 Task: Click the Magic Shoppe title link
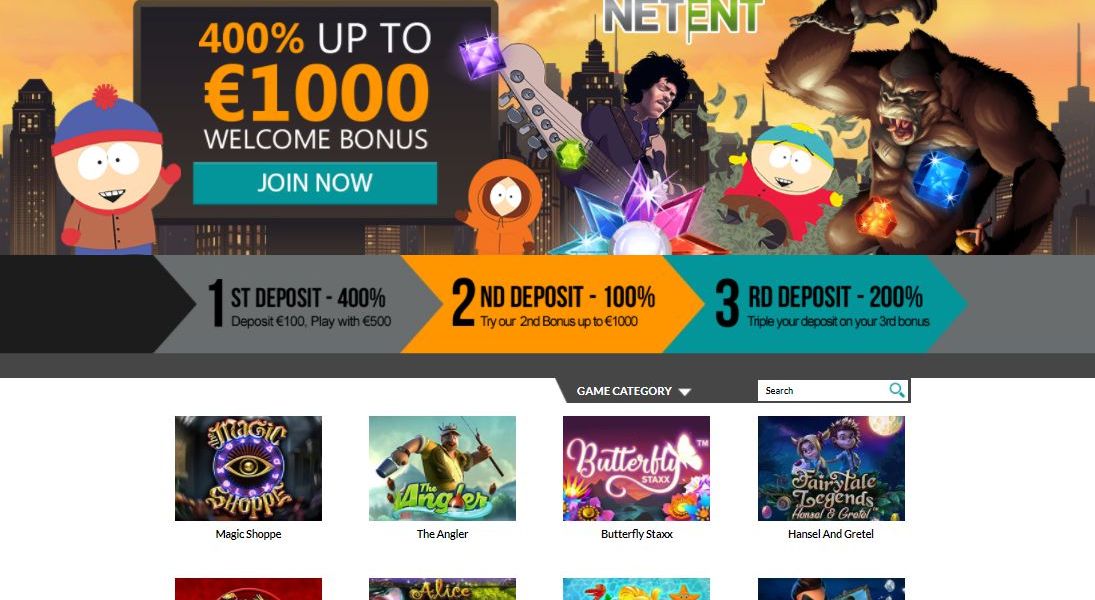click(x=248, y=534)
